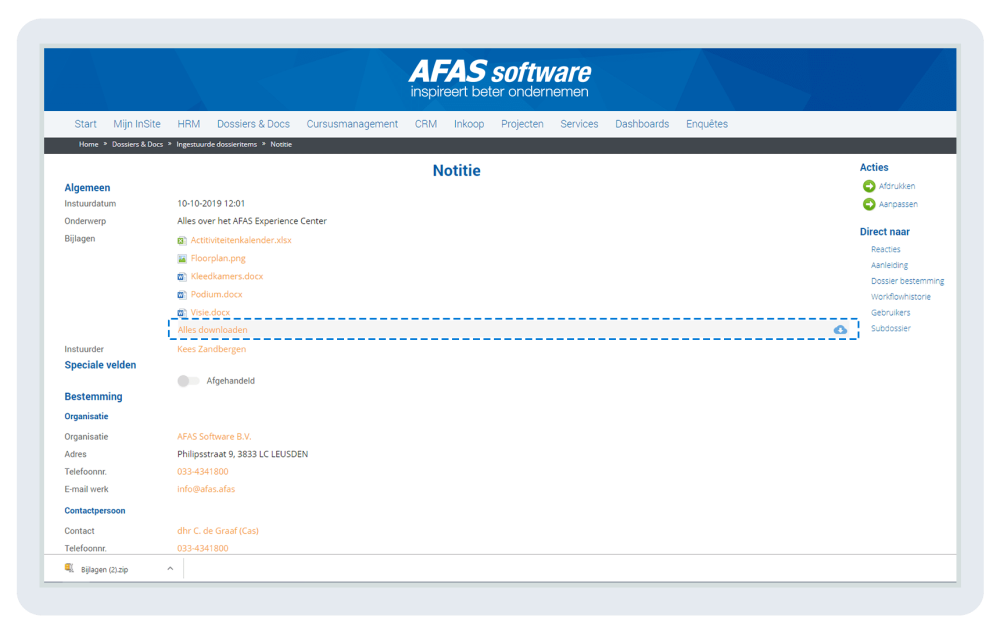Image resolution: width=1000 pixels, height=641 pixels.
Task: Enable the Afgehandeld toggle switch
Action: 187,380
